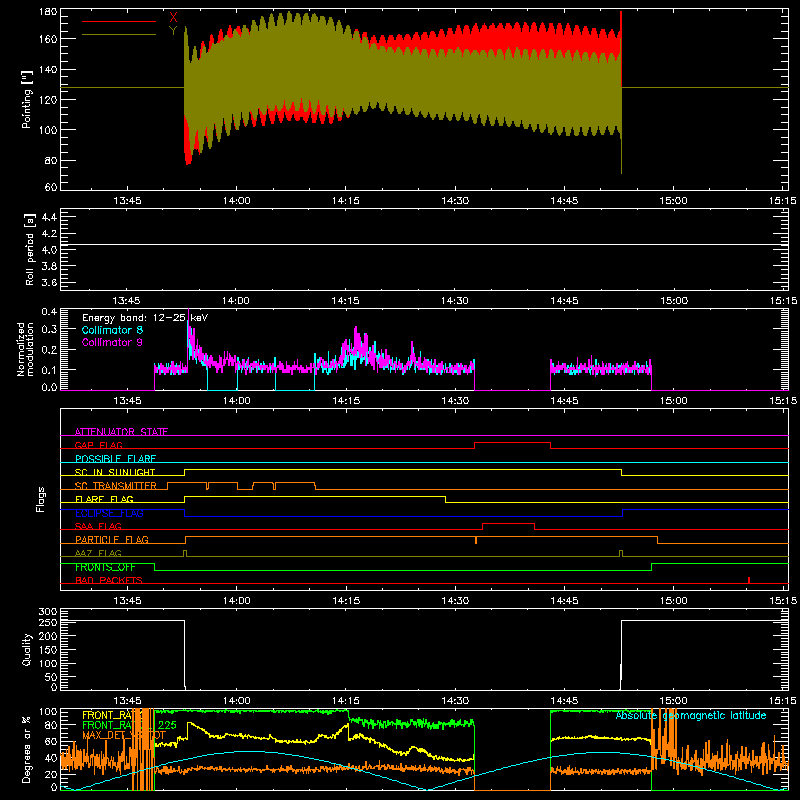800x800 pixels.
Task: Click the 3.6 tick of Roll period axis
Action: (x=48, y=282)
